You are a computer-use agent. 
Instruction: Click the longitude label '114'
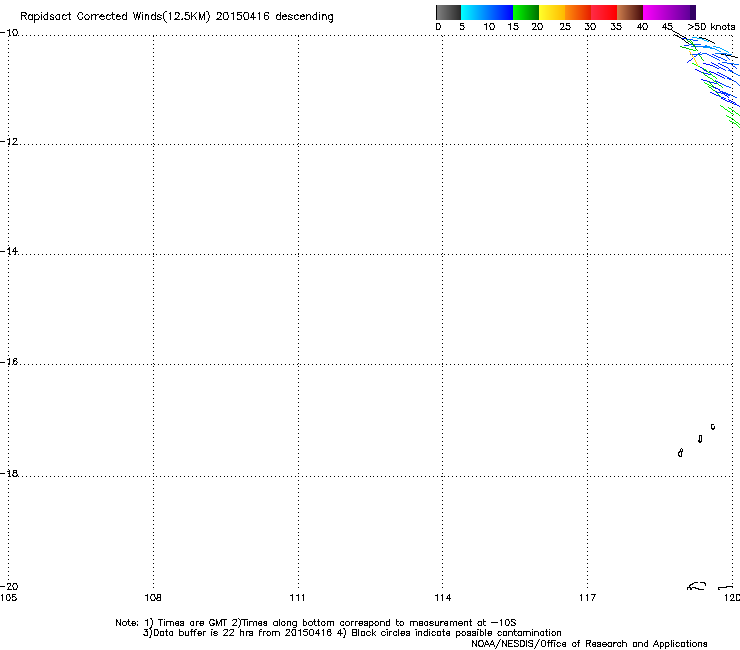(443, 598)
